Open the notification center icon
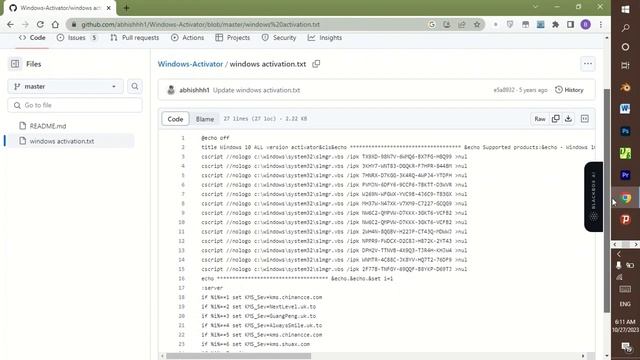Screen dimensions: 640x360 [625, 347]
